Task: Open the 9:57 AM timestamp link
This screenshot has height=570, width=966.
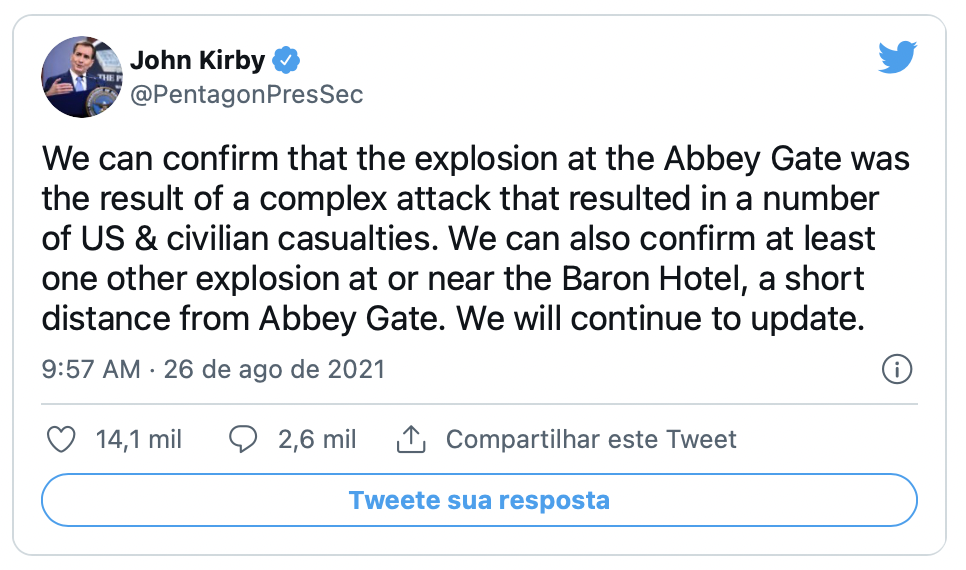Action: pos(91,369)
